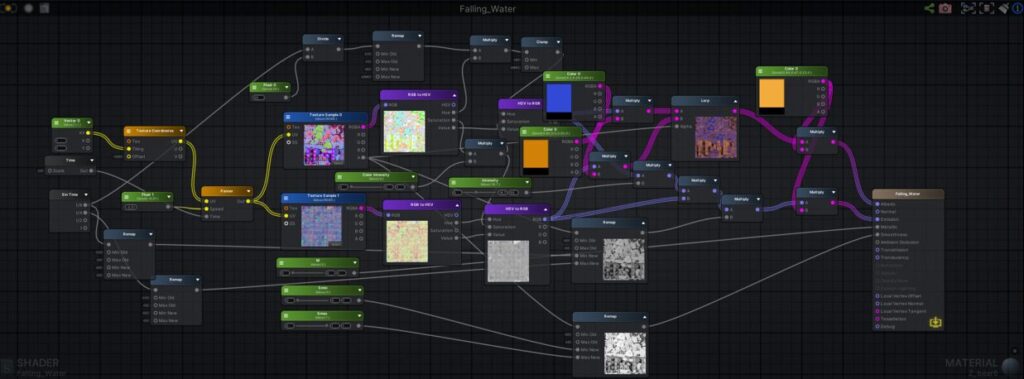
Task: Toggle the Float 0 node value switch
Action: click(259, 97)
